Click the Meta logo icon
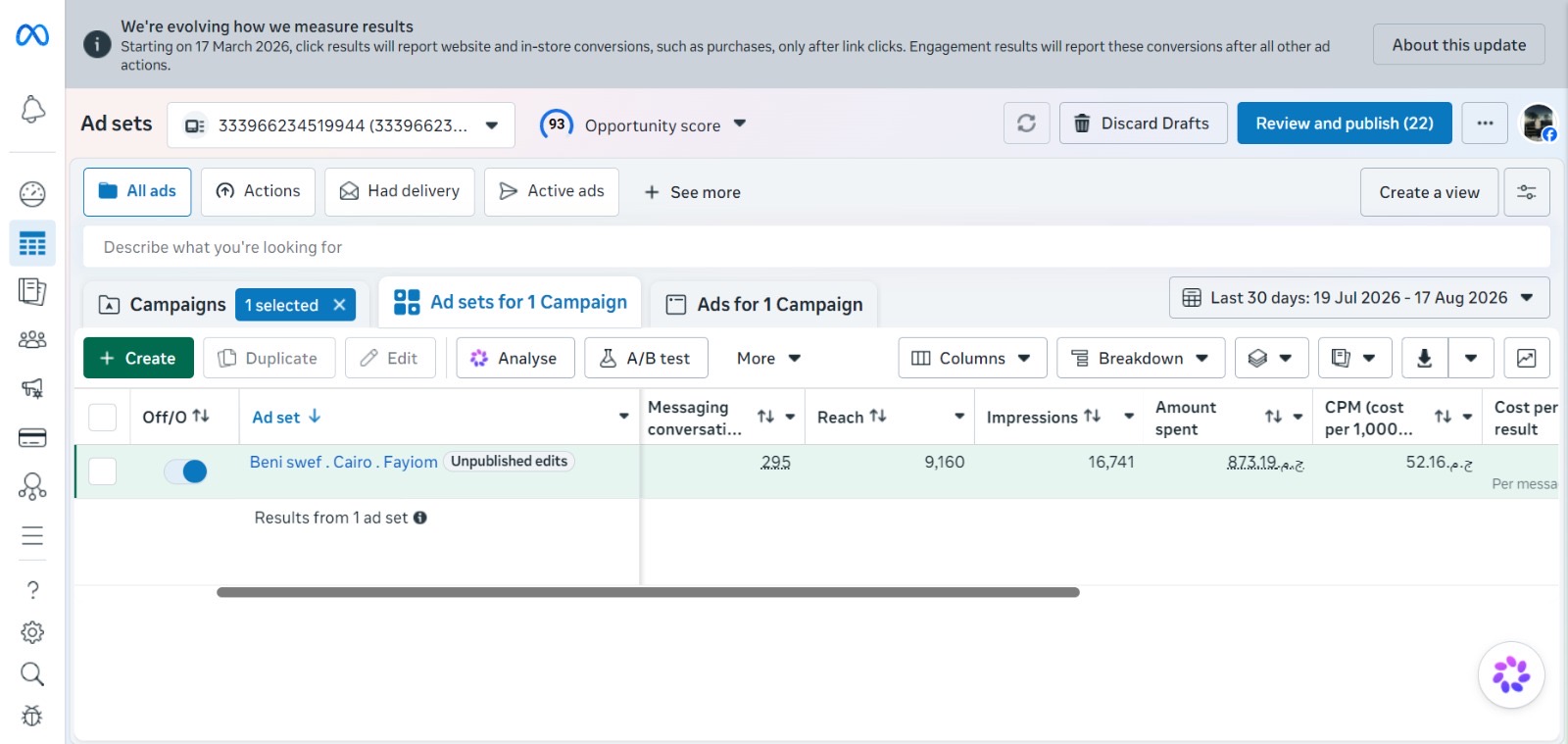1568x744 pixels. click(32, 35)
